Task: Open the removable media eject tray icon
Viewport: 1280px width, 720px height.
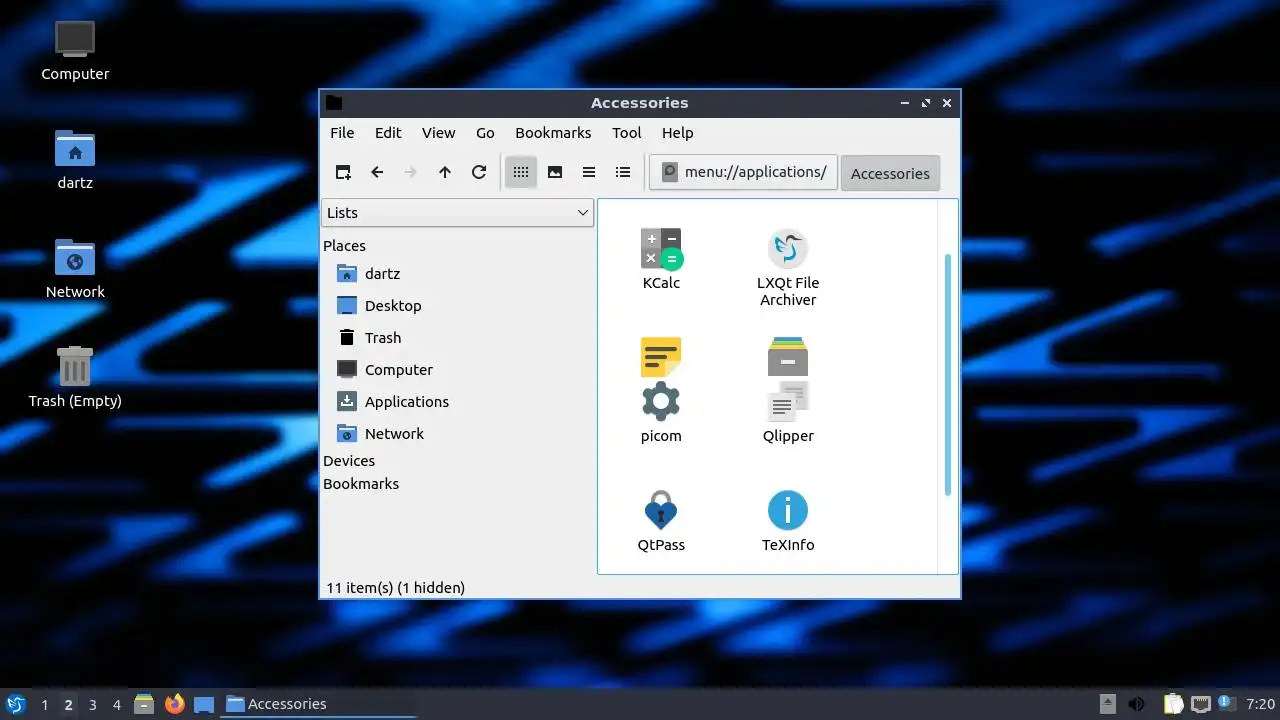Action: (1107, 704)
